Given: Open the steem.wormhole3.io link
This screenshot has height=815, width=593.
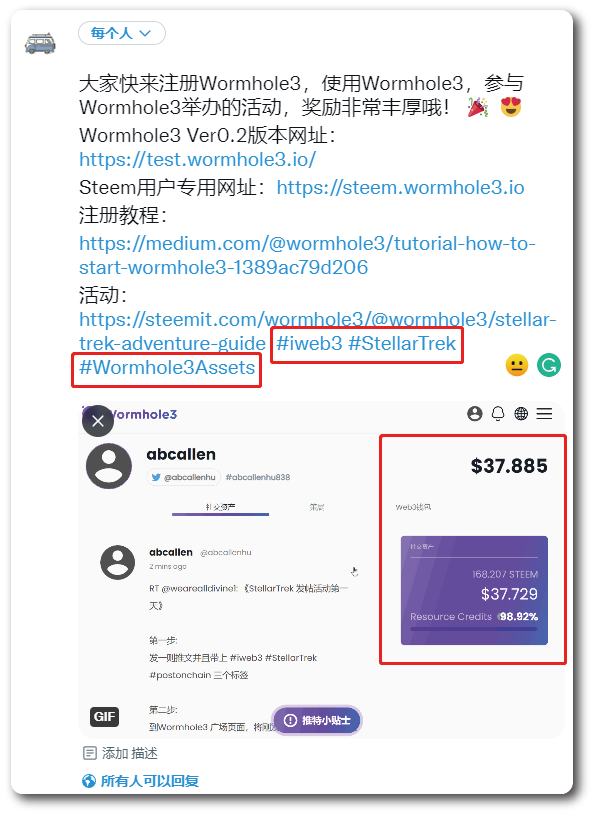Looking at the screenshot, I should pos(400,188).
